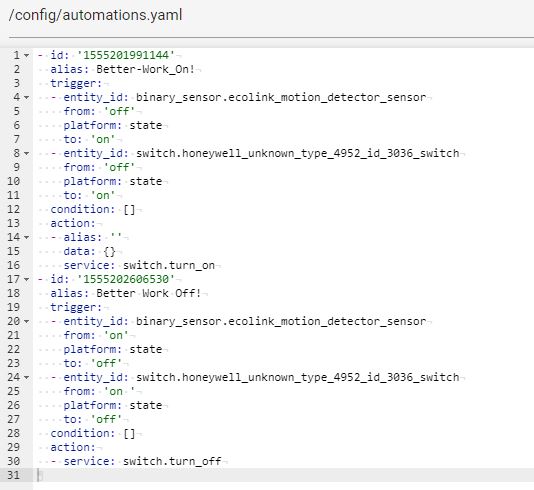534x490 pixels.
Task: Click the id value '1555201991144'
Action: pos(126,55)
